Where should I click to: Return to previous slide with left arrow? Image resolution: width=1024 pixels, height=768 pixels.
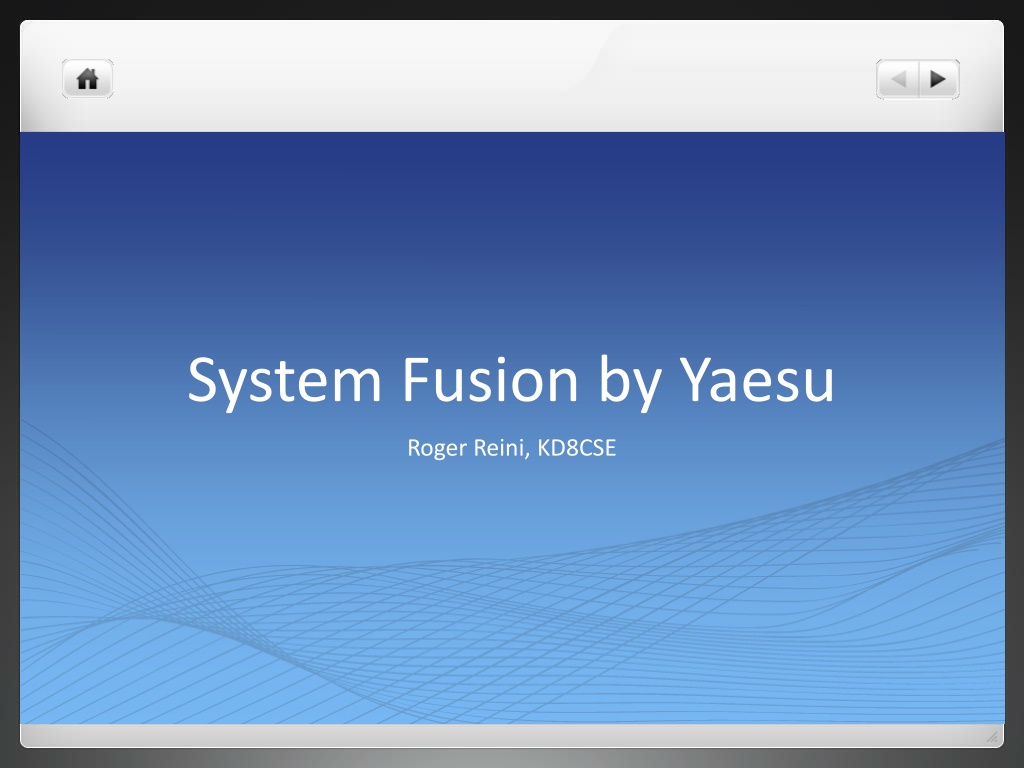click(x=897, y=79)
